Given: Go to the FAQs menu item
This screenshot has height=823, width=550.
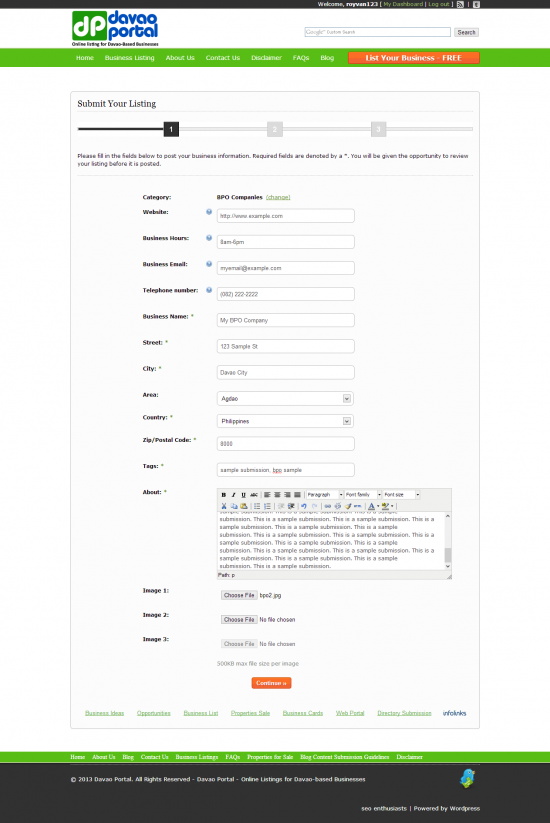Looking at the screenshot, I should tap(301, 58).
